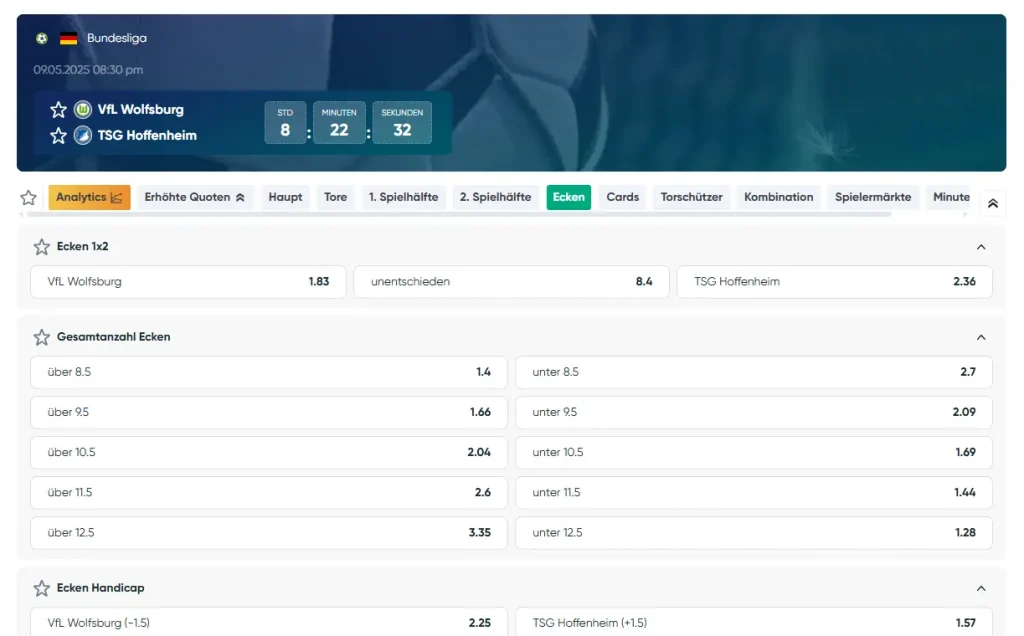The height and width of the screenshot is (636, 1024).
Task: Click the TSG Hoffenheim club logo
Action: tap(83, 136)
